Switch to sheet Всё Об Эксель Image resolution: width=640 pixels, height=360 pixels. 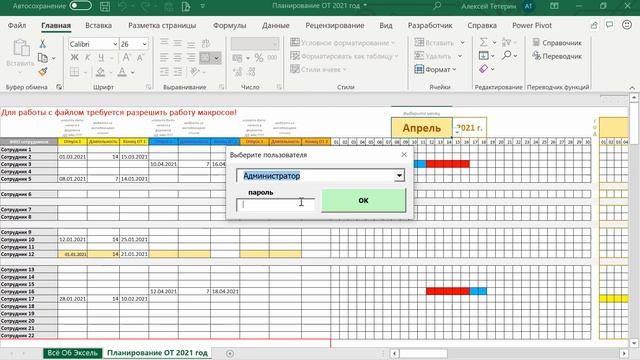click(x=73, y=353)
